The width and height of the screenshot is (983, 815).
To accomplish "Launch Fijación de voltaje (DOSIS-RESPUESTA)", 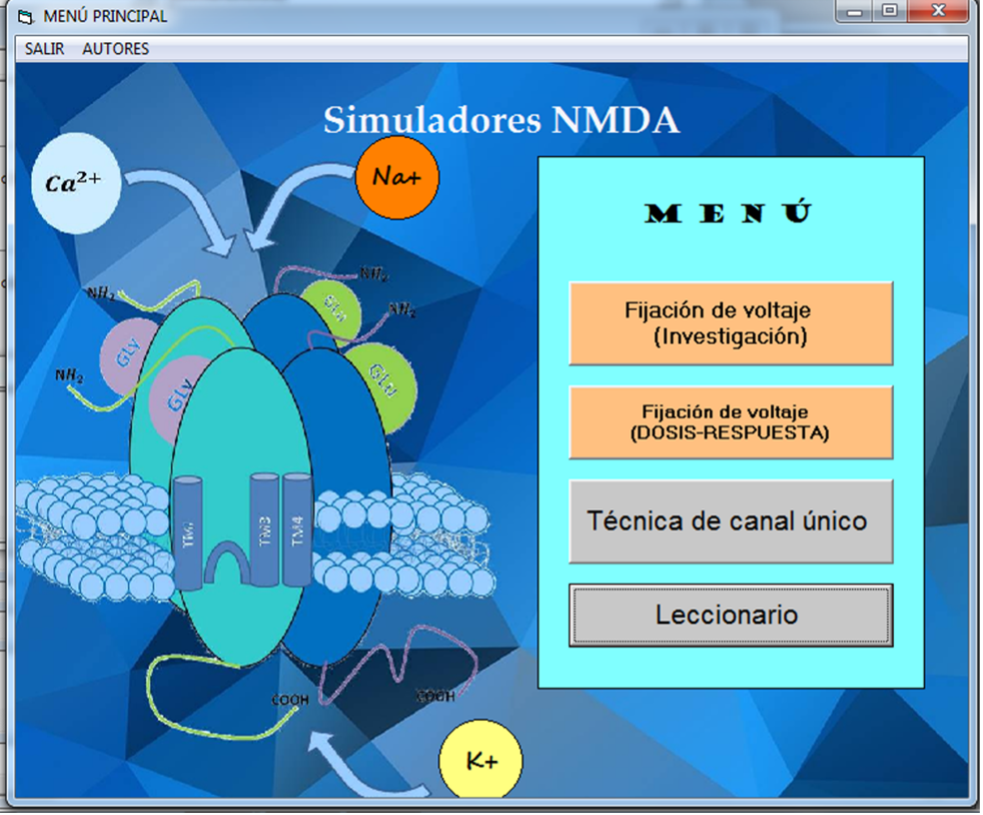I will pos(730,422).
